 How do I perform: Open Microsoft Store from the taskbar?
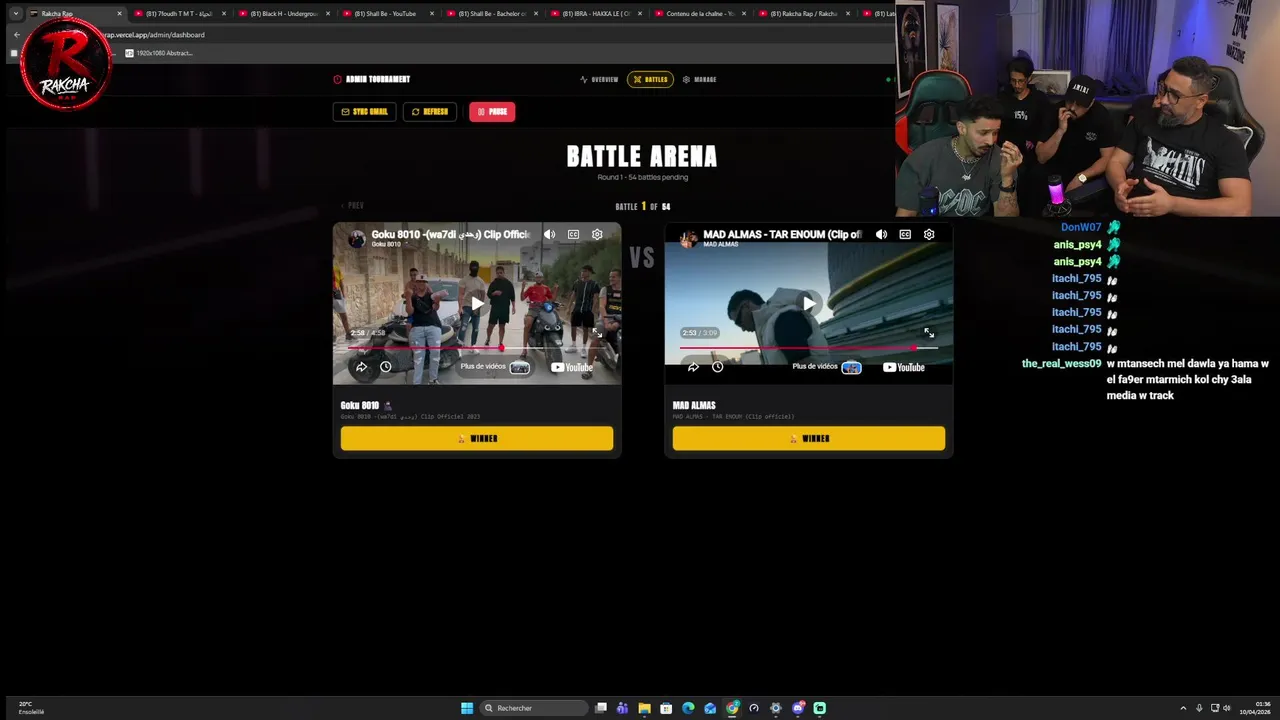[666, 708]
